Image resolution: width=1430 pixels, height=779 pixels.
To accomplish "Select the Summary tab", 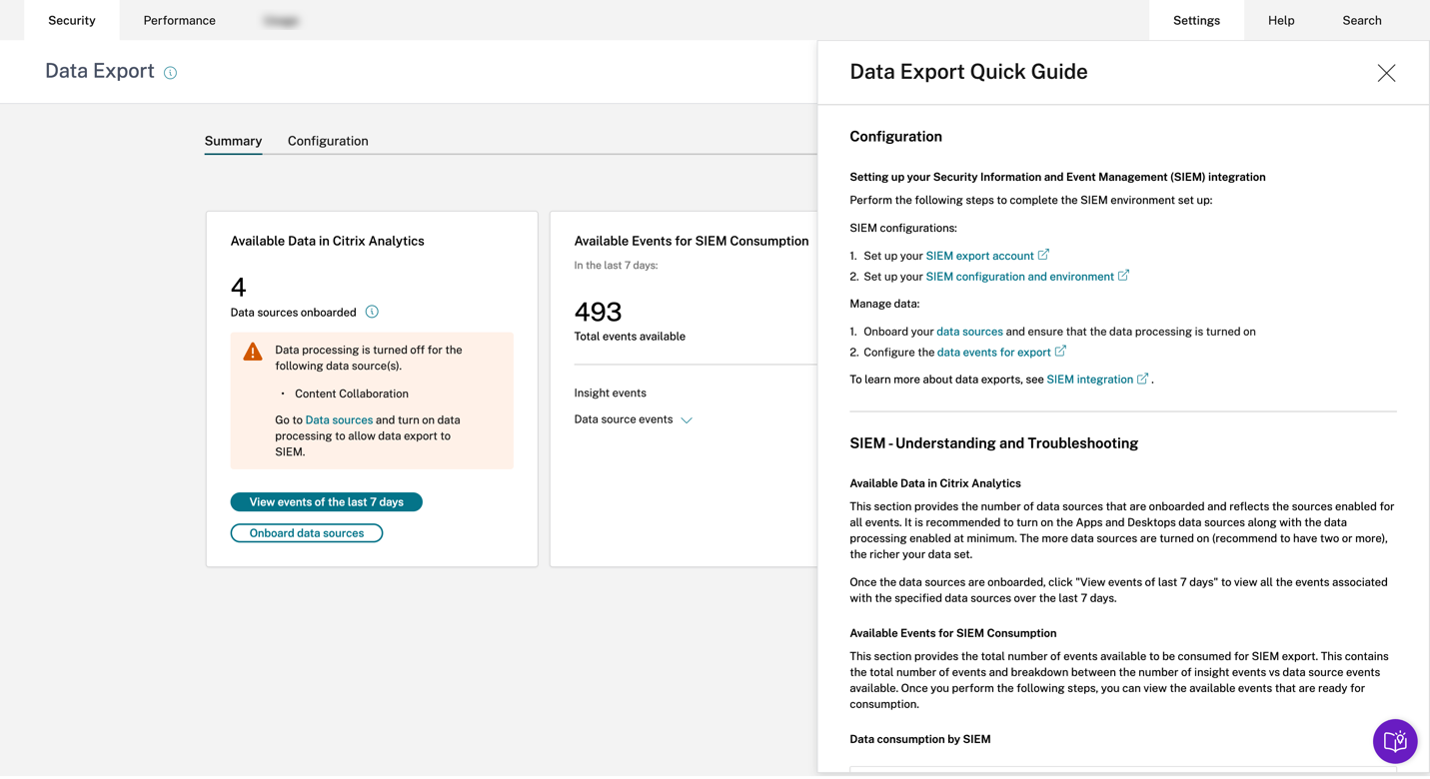I will click(233, 141).
